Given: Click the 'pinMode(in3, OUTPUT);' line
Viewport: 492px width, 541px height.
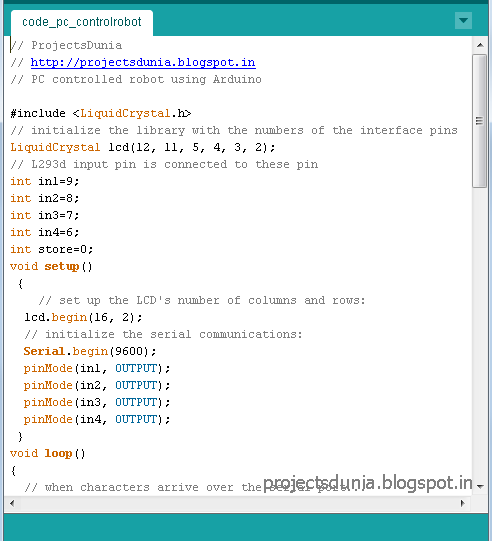Looking at the screenshot, I should (97, 402).
